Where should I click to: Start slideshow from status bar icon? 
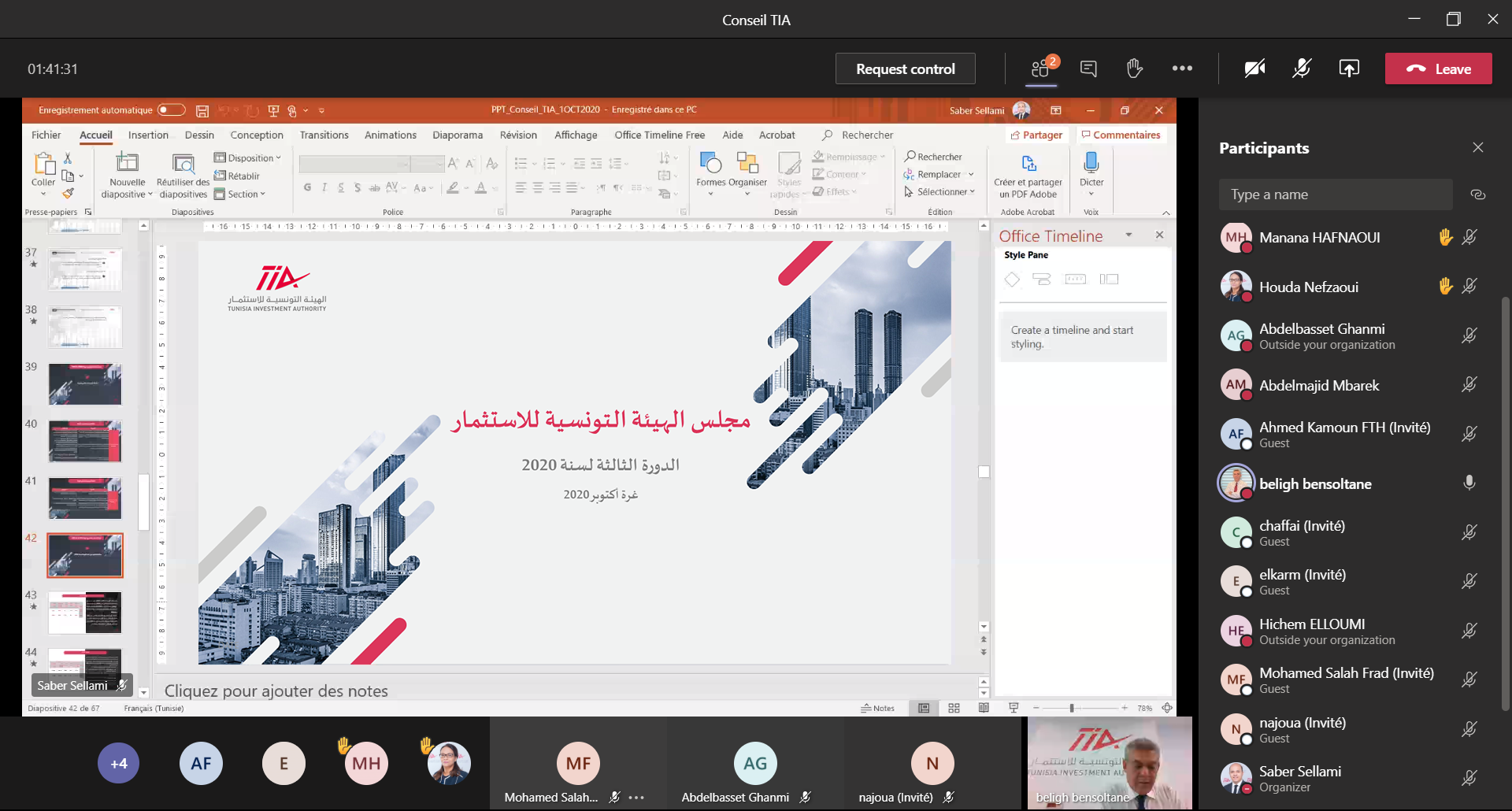click(1014, 708)
